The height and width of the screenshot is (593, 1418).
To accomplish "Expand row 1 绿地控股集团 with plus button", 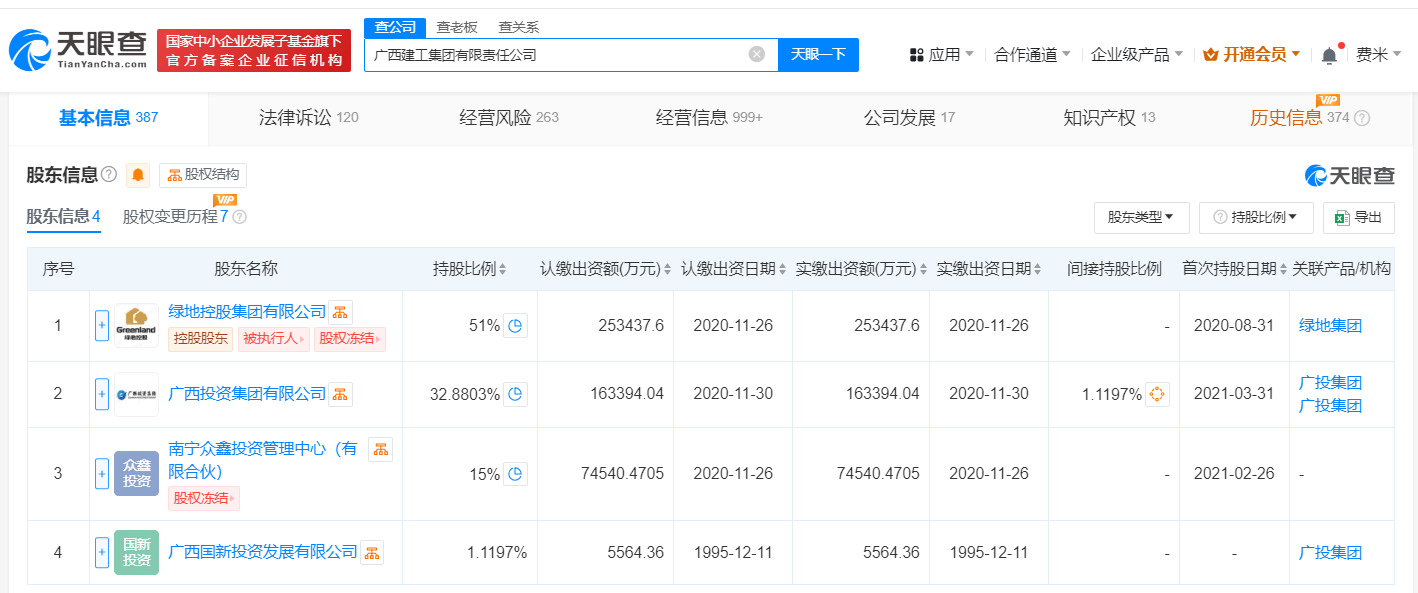I will [101, 326].
